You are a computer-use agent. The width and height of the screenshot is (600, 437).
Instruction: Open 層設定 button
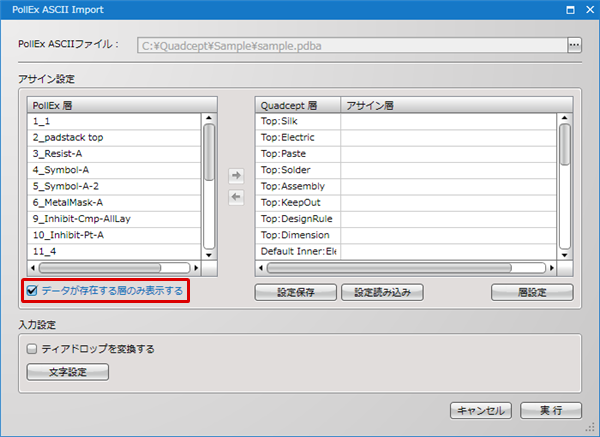point(532,292)
